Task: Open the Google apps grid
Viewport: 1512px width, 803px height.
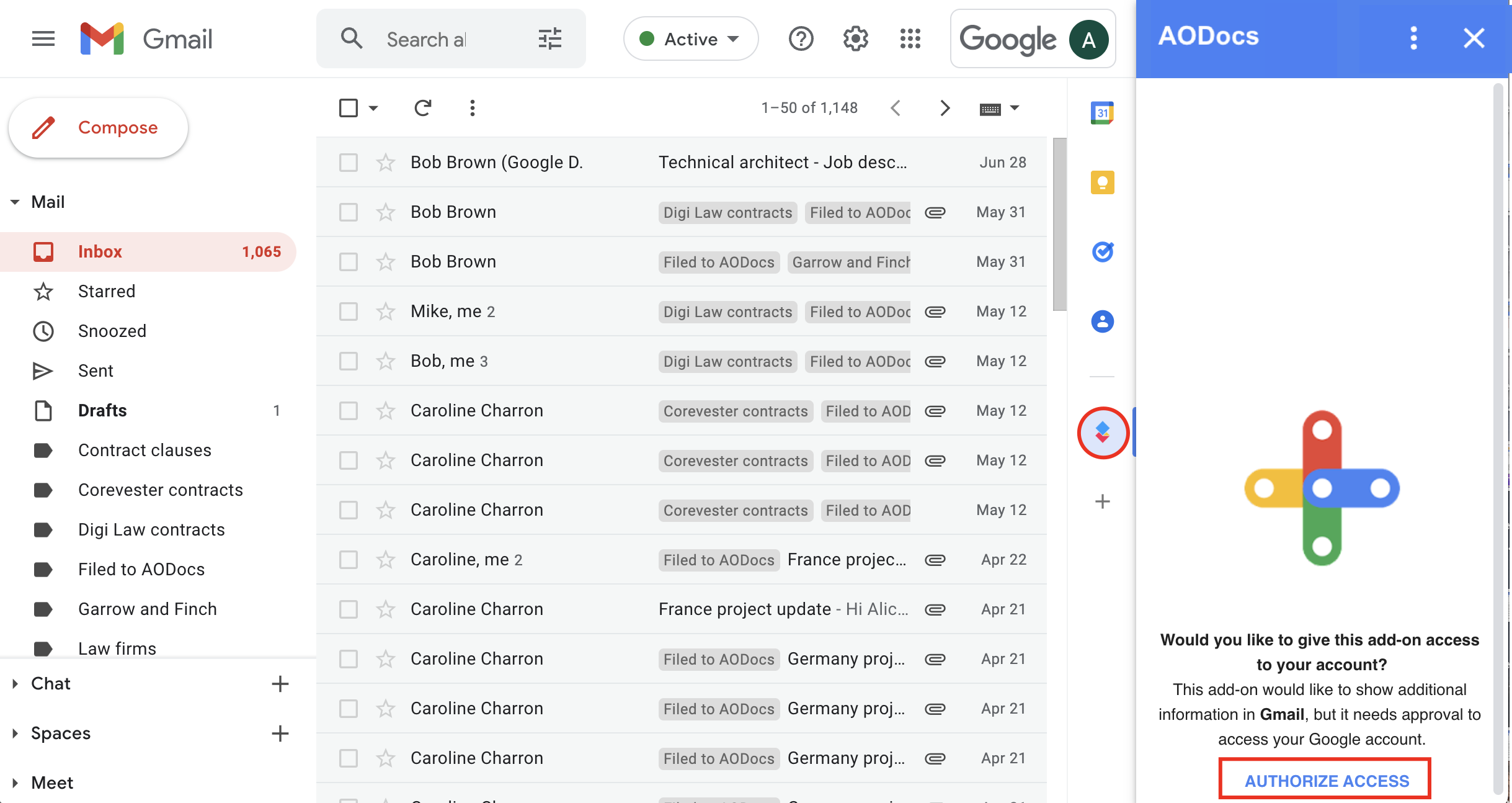Action: point(910,39)
